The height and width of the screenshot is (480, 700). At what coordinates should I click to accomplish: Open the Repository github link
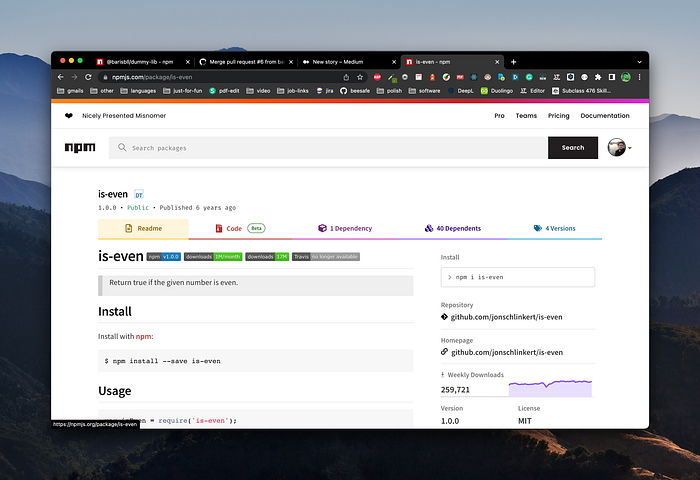click(506, 317)
